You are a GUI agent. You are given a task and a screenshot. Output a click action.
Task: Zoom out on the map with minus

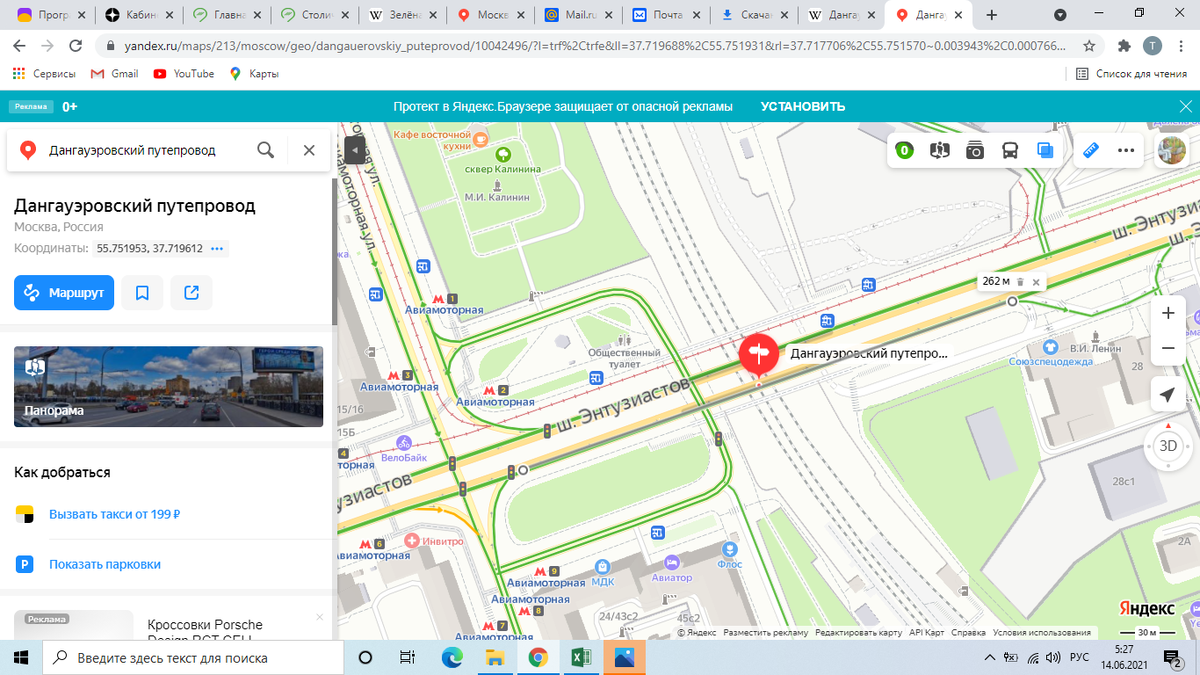1168,348
